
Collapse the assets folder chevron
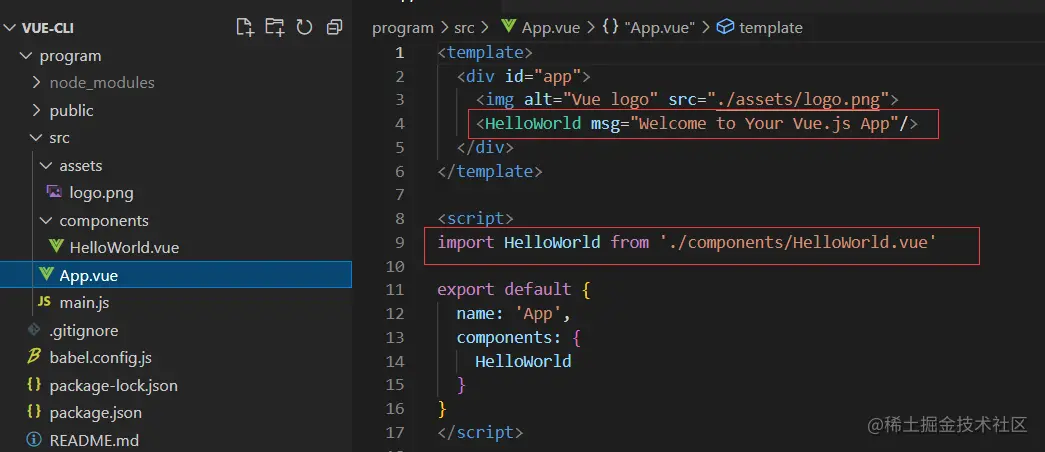46,165
